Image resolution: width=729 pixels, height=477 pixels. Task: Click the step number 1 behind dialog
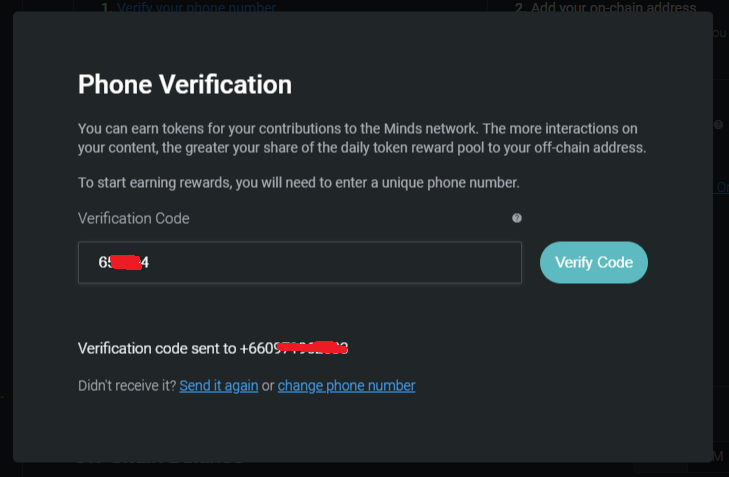click(104, 7)
